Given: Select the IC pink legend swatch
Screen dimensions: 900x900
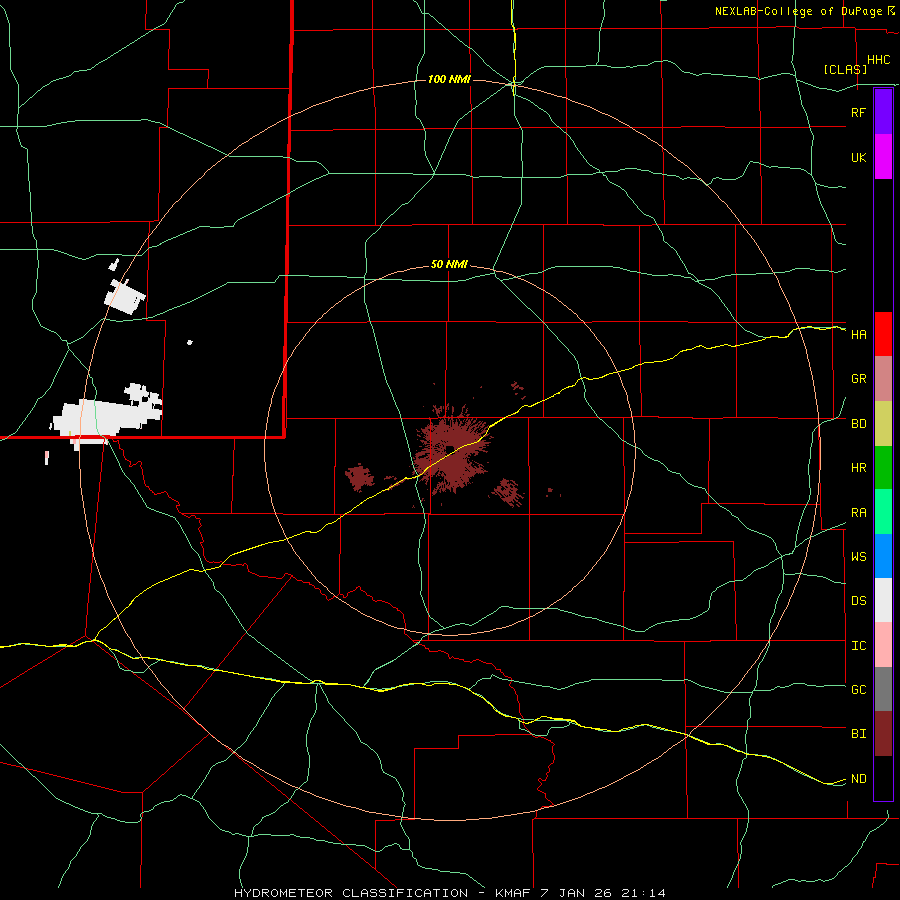Looking at the screenshot, I should (x=883, y=645).
